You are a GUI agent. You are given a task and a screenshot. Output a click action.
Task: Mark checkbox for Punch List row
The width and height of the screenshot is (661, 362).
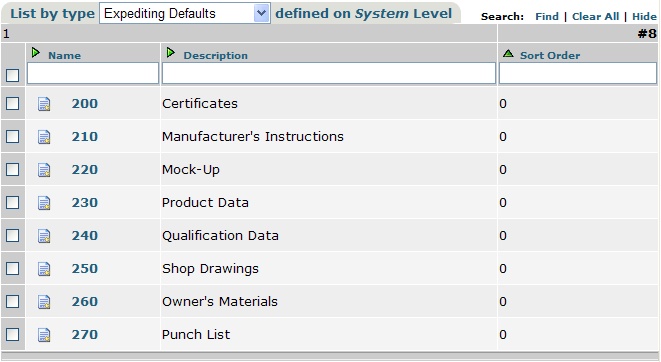pyautogui.click(x=13, y=334)
